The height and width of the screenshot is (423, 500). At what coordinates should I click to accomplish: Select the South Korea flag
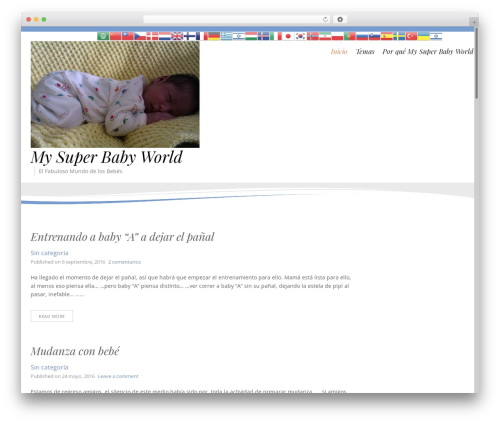tap(300, 36)
